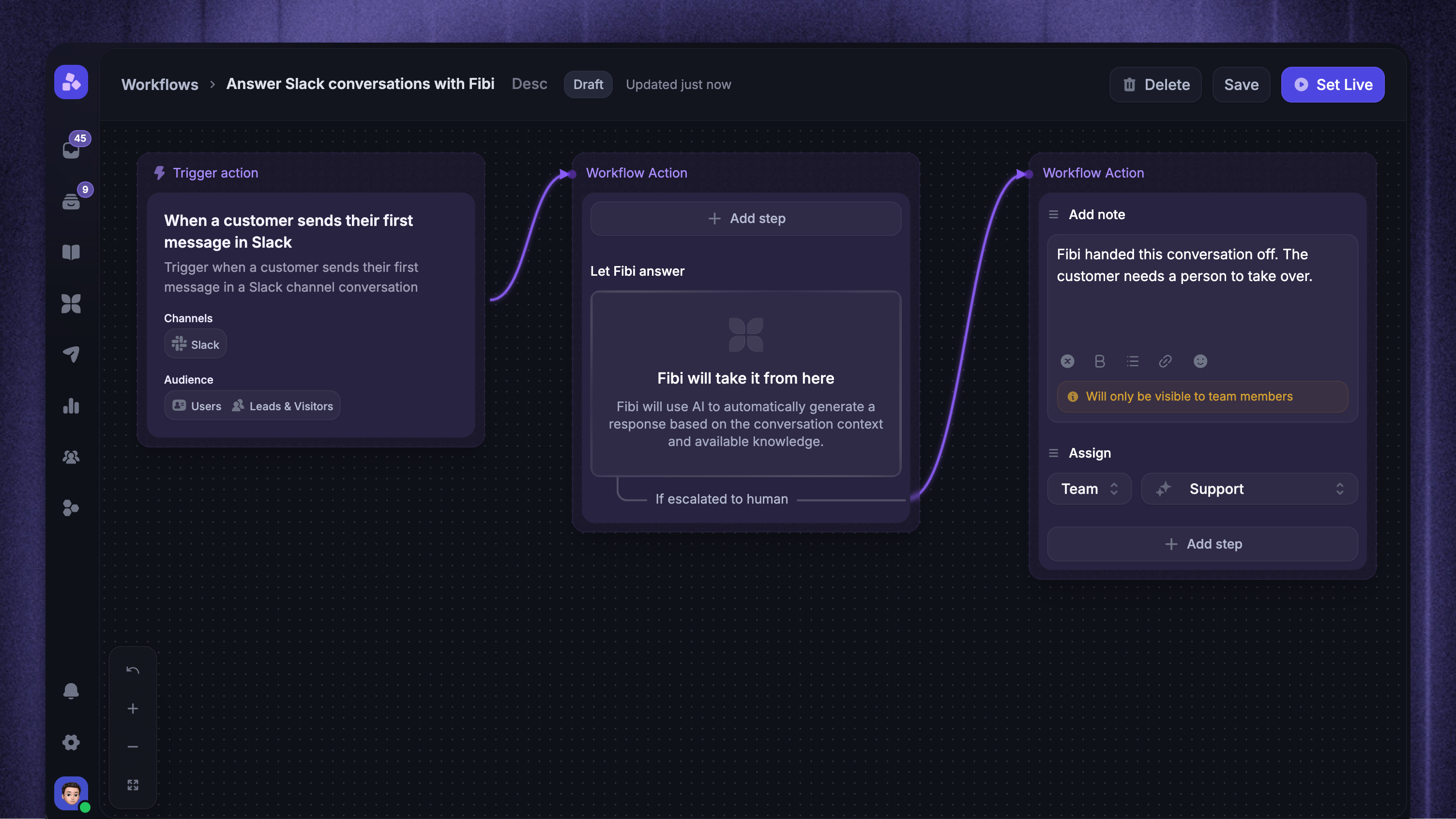Click the lightning bolt Trigger action icon
Viewport: 1456px width, 819px height.
tap(159, 173)
